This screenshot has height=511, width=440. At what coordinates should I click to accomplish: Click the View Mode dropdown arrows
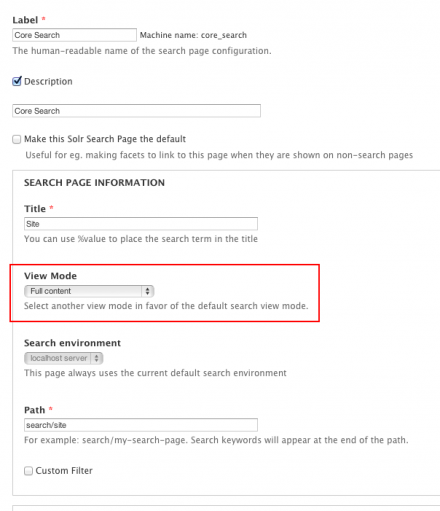click(147, 291)
